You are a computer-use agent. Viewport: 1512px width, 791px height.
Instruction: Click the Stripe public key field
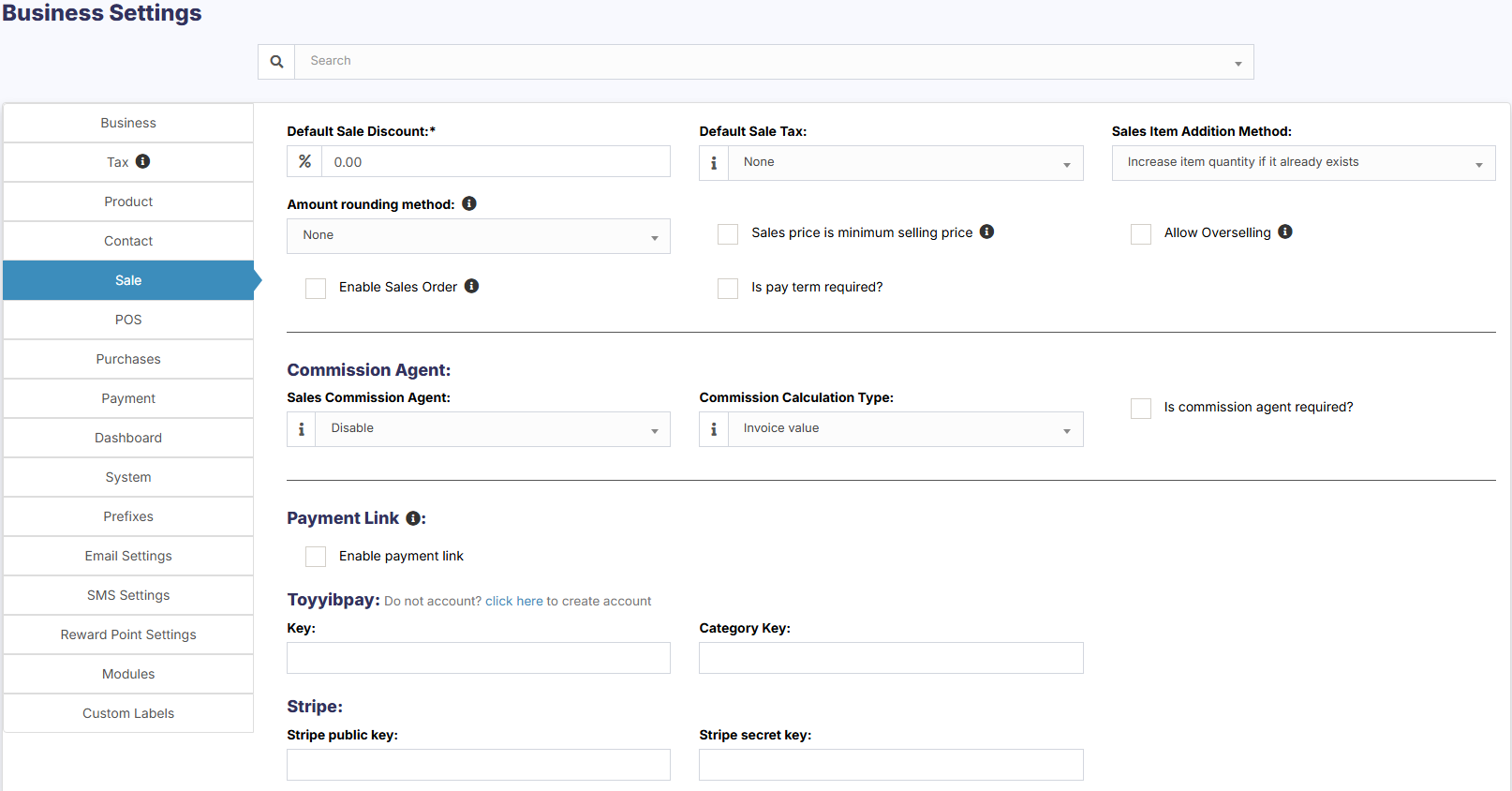tap(478, 765)
